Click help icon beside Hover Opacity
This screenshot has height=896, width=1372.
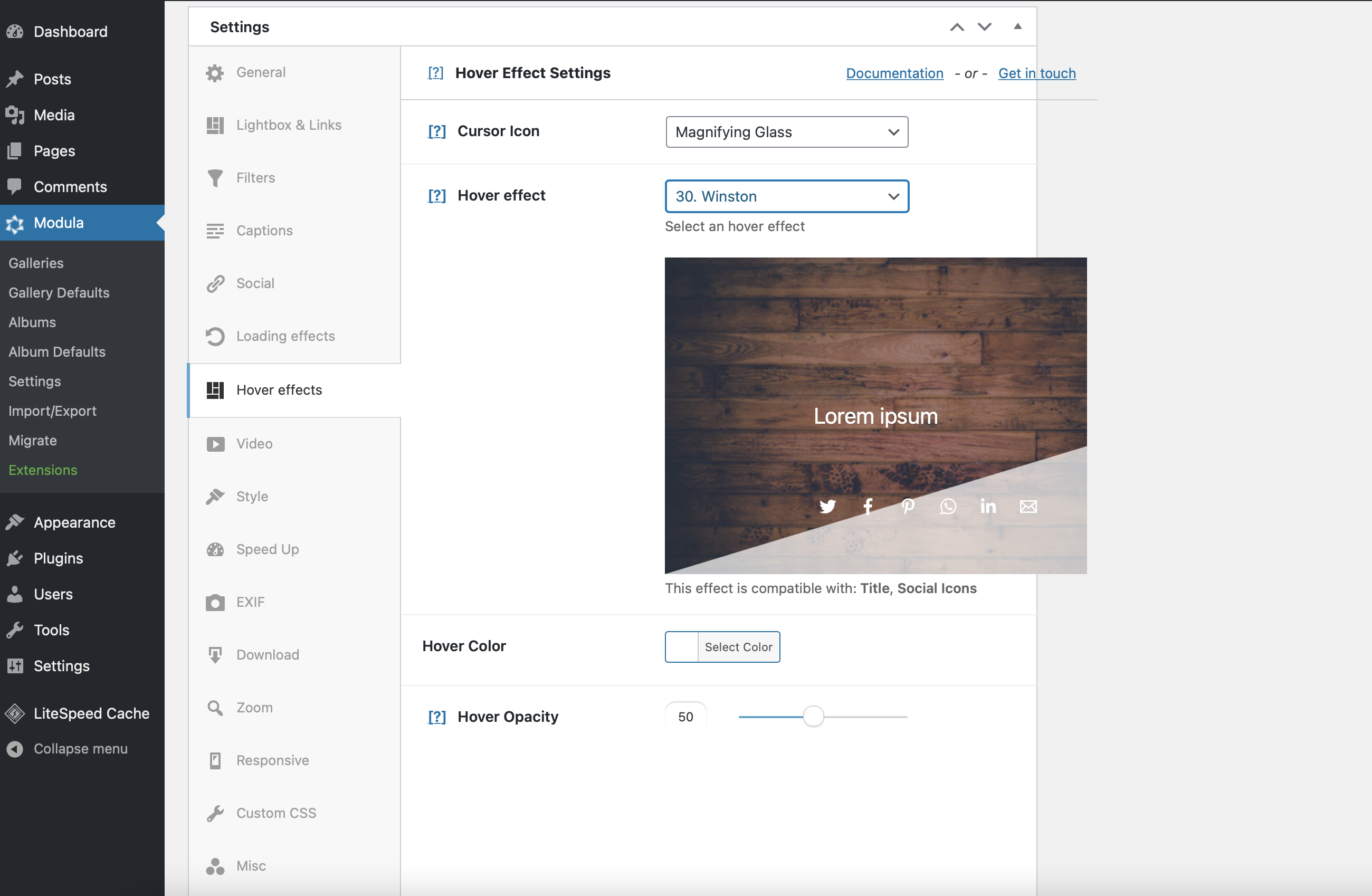pyautogui.click(x=437, y=717)
